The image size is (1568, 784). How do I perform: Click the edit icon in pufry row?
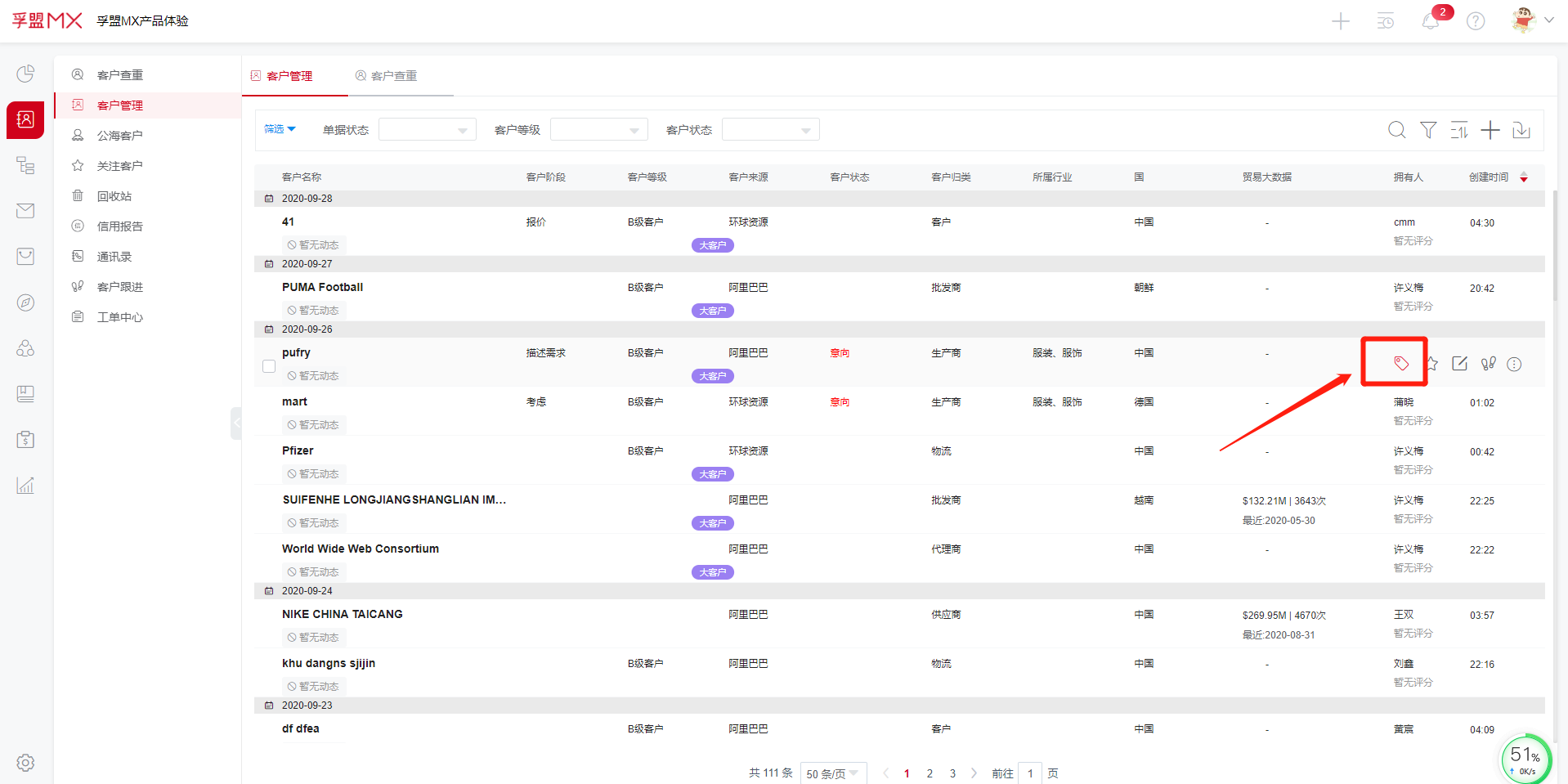(x=1459, y=364)
